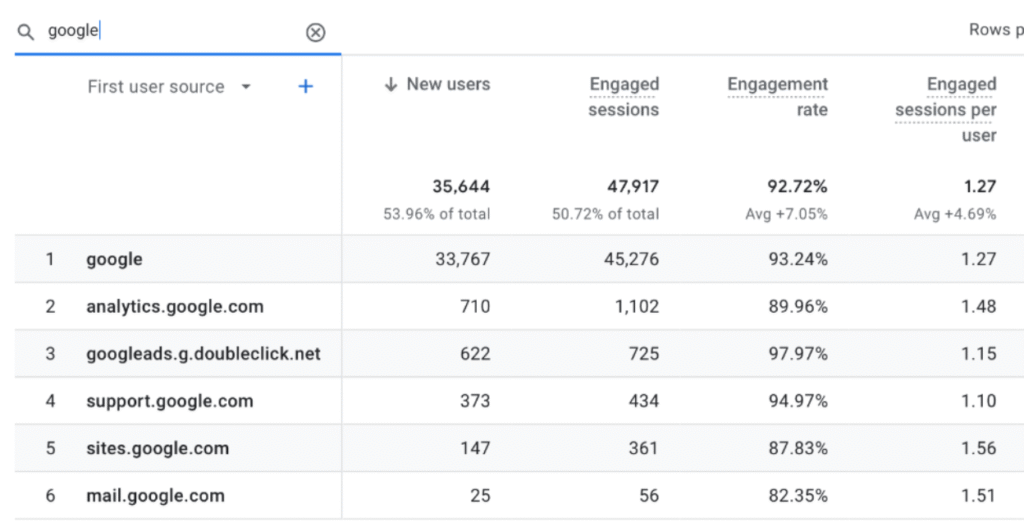Select the analytics.google.com row
This screenshot has height=527, width=1024.
pyautogui.click(x=174, y=307)
